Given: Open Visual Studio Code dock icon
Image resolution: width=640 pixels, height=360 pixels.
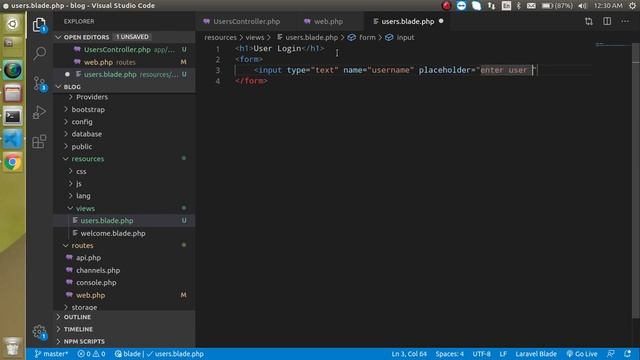Looking at the screenshot, I should (x=13, y=140).
